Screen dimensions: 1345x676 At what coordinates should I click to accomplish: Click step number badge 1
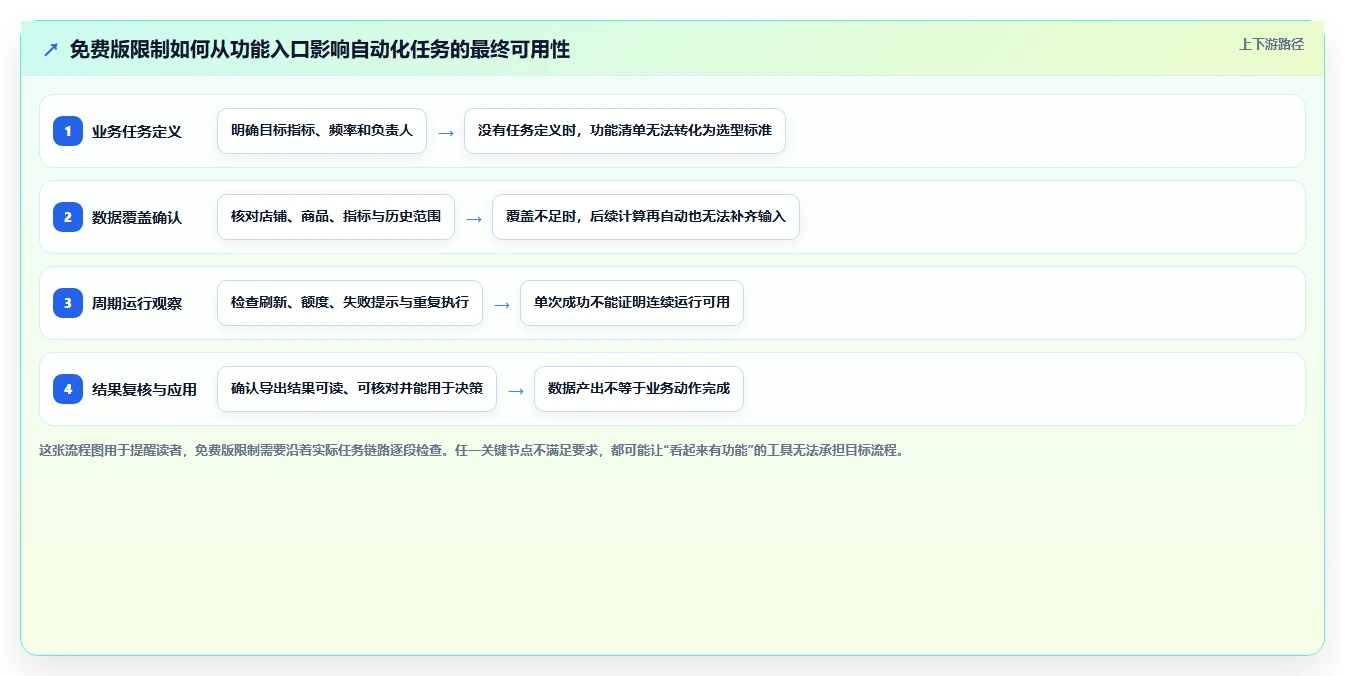(x=68, y=131)
